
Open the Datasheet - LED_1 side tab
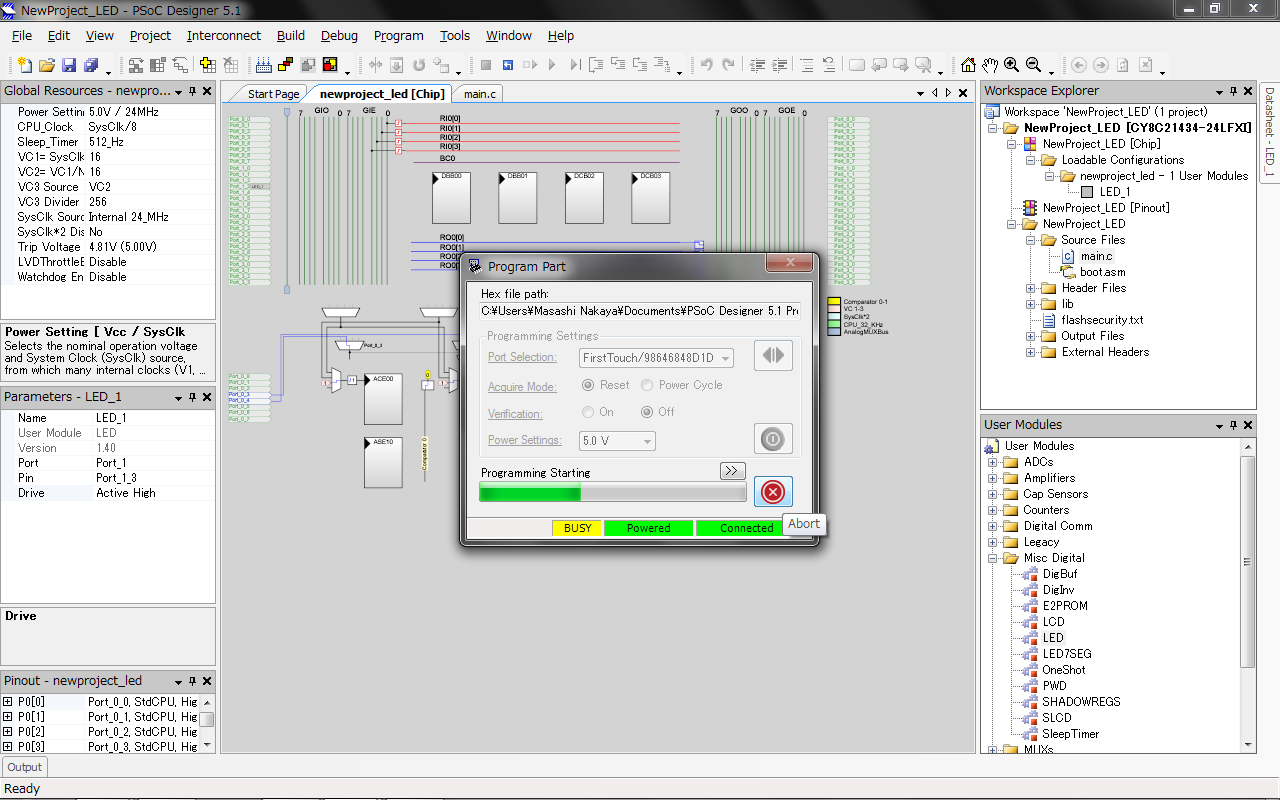[1269, 131]
